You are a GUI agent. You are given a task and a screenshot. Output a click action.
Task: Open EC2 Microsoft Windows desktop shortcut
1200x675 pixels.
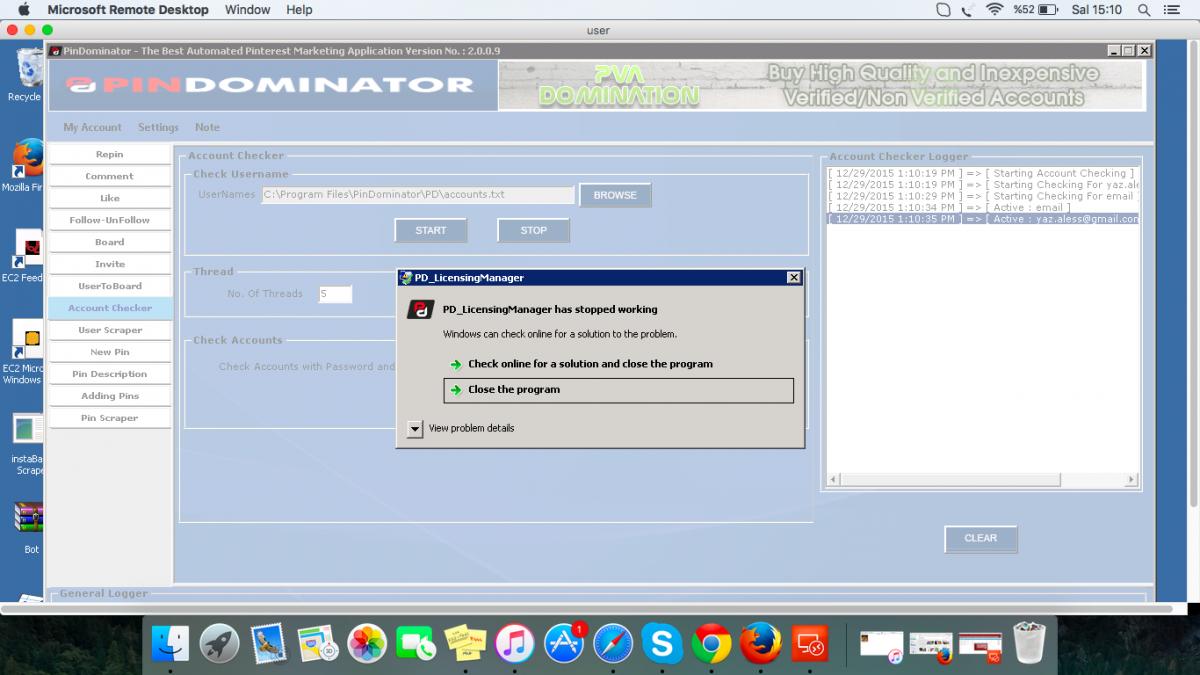click(x=24, y=352)
